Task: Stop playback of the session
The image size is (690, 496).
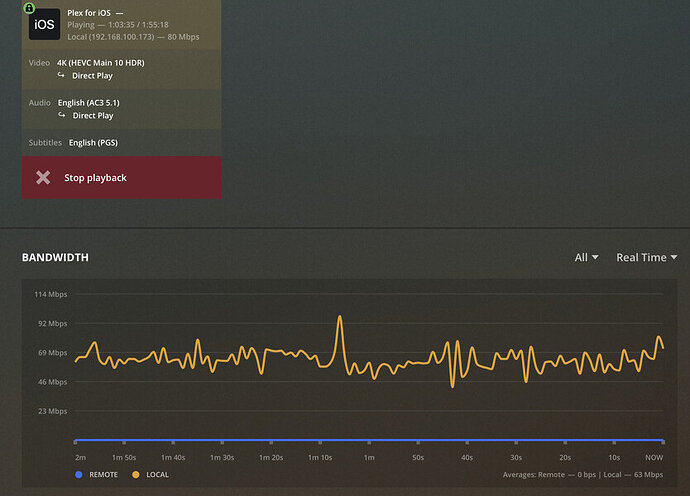Action: [x=121, y=177]
